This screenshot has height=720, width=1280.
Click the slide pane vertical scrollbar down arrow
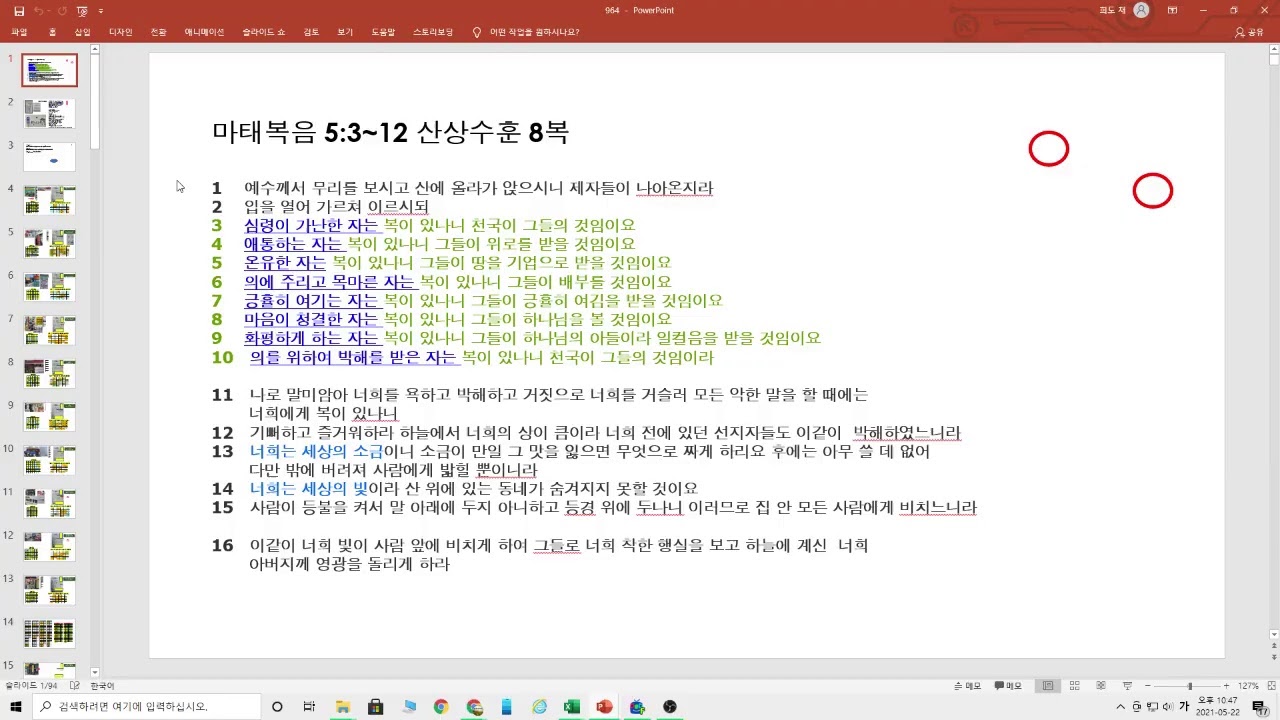pos(1274,633)
